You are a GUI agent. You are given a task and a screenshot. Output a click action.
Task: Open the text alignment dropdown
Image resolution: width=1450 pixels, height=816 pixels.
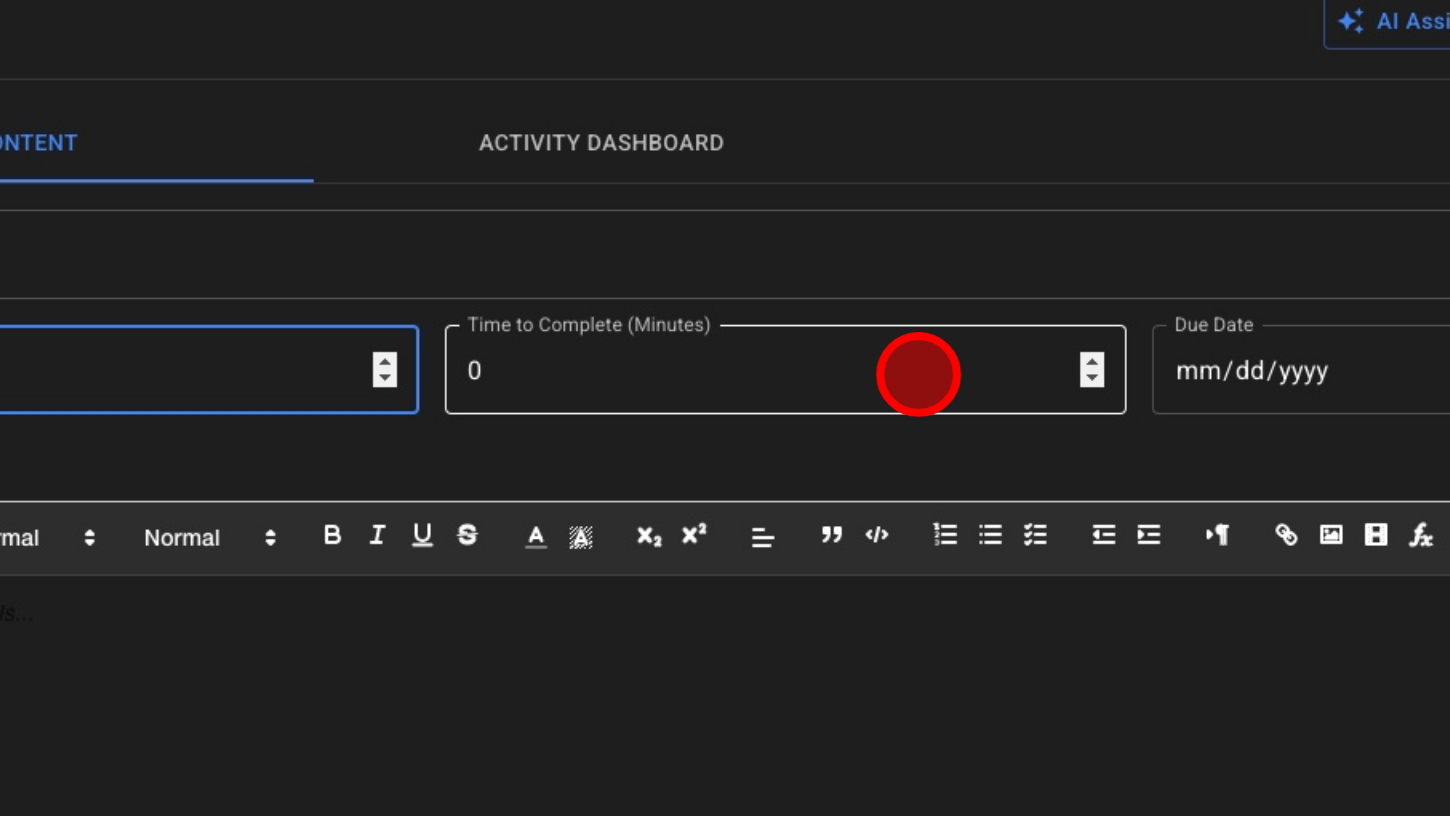pyautogui.click(x=763, y=537)
